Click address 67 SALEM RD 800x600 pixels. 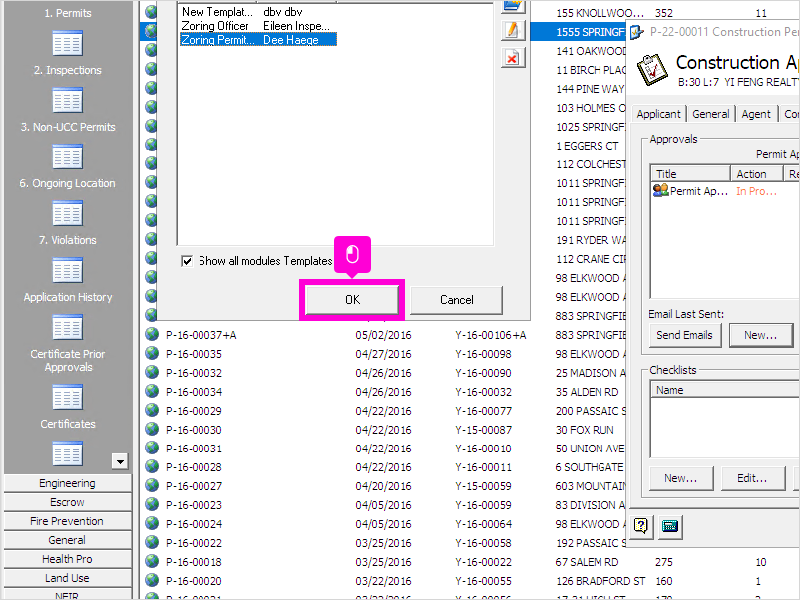[586, 562]
